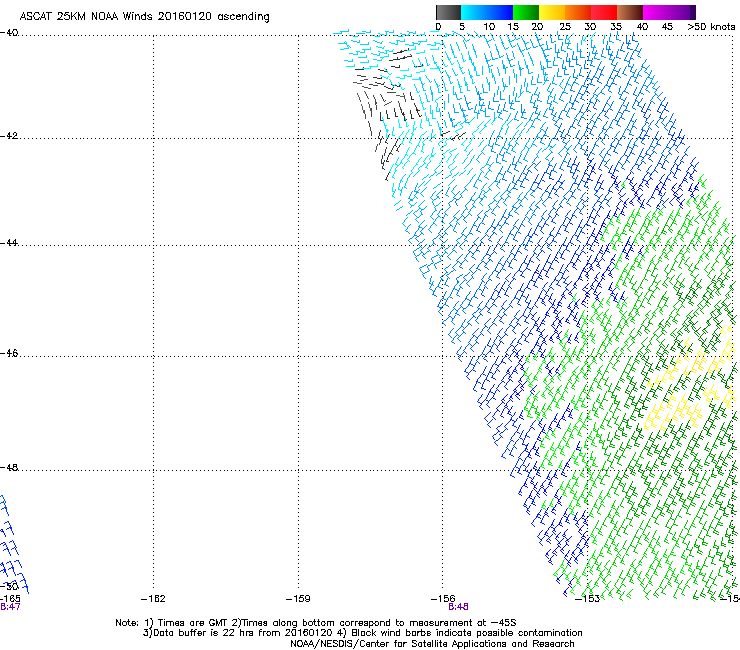
Task: Click the NOAA/NESDIS Center credit line
Action: (x=432, y=644)
